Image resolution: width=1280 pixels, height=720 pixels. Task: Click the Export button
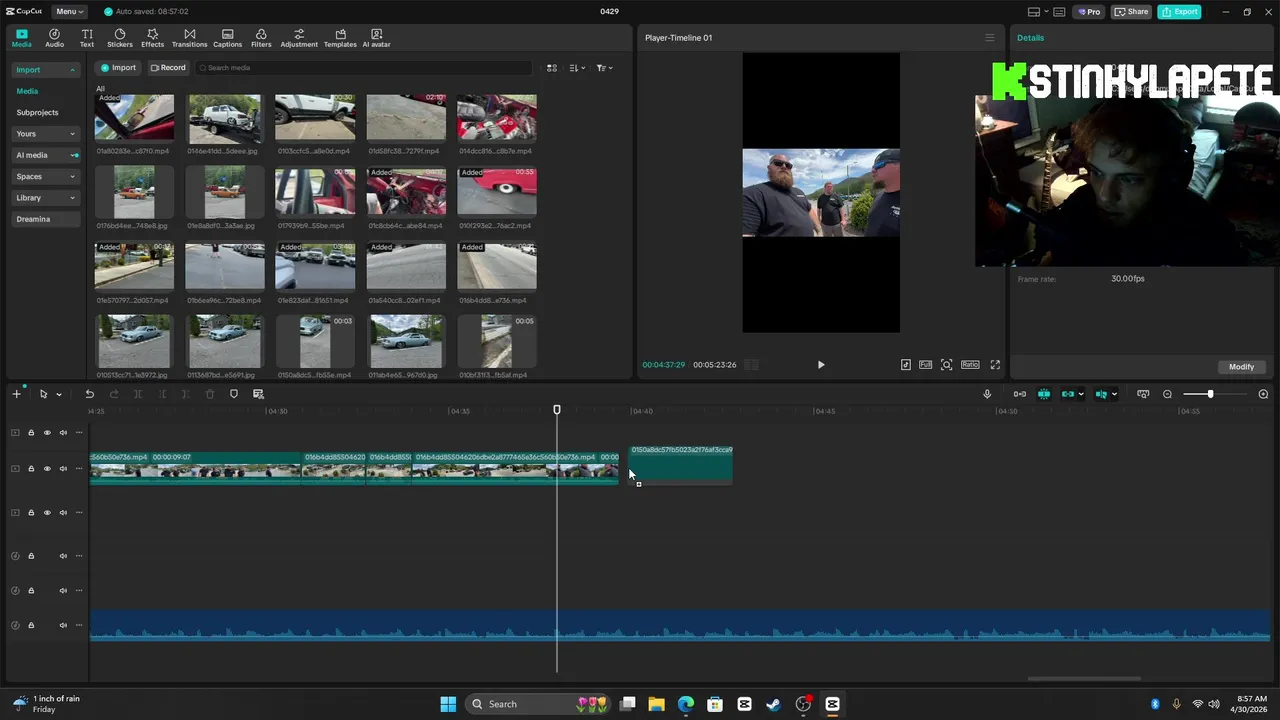coord(1180,12)
